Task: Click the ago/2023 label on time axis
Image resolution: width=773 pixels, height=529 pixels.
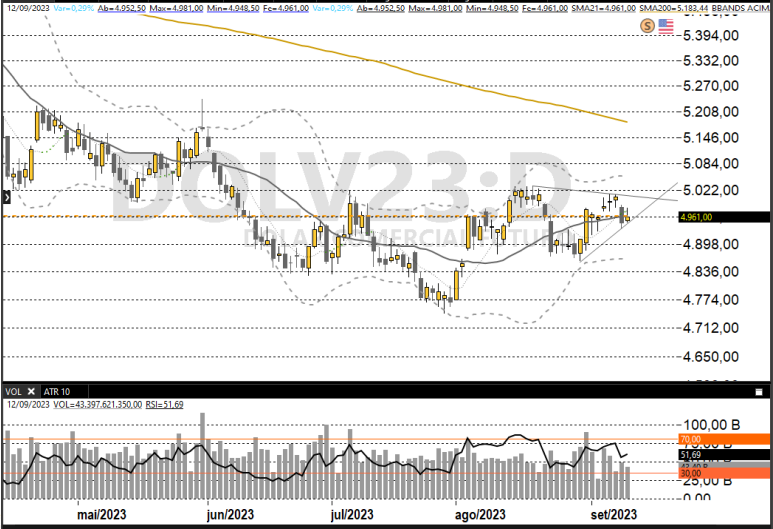Action: (x=479, y=514)
